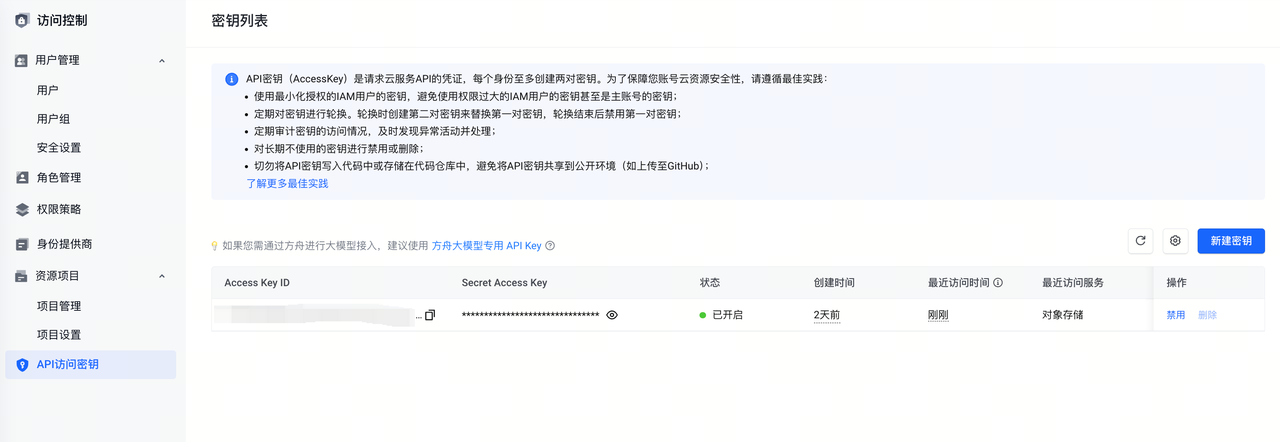Click the API访问密钥 shield icon
Screen dimensions: 1280x442
tap(22, 365)
